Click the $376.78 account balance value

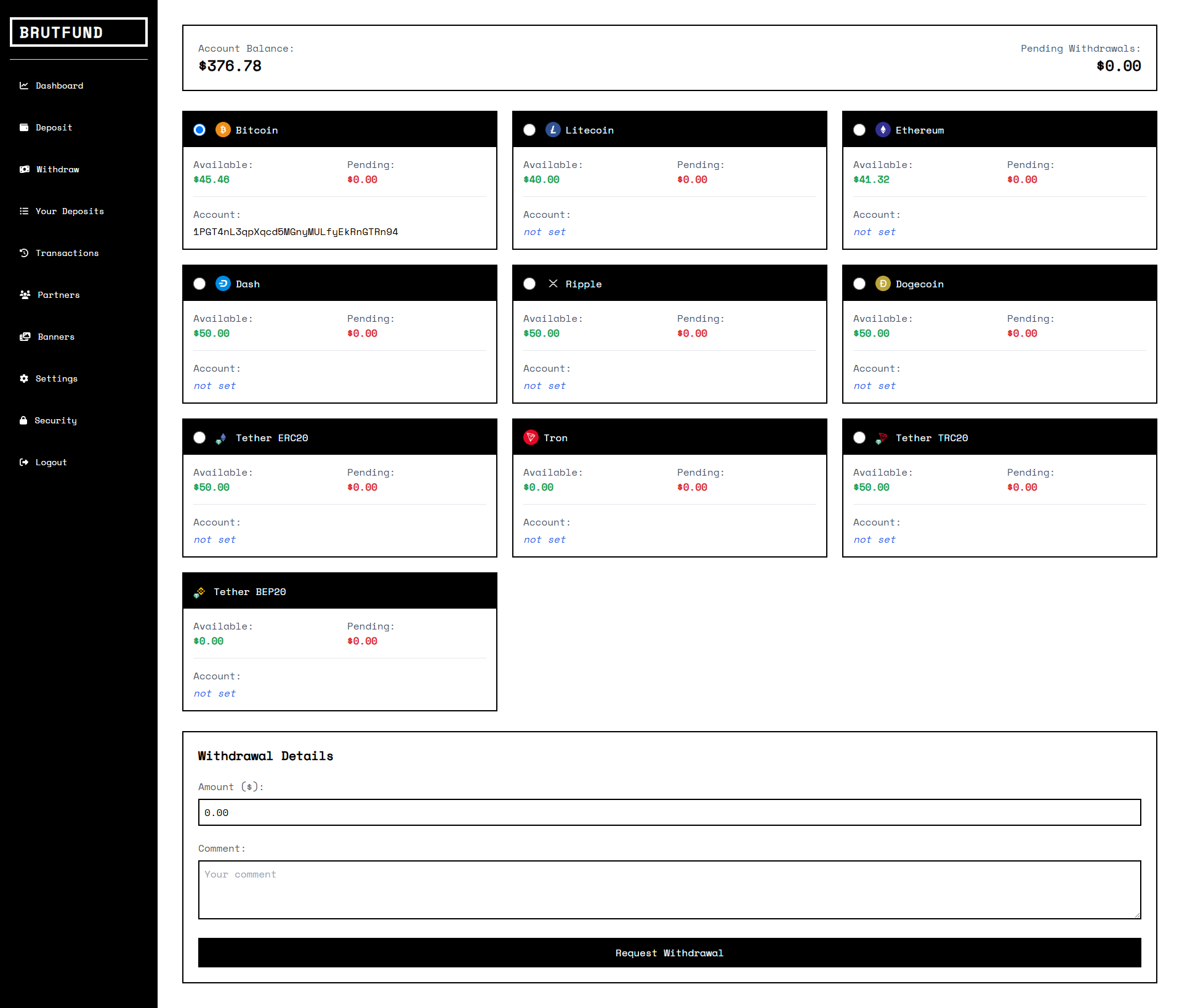pyautogui.click(x=230, y=66)
